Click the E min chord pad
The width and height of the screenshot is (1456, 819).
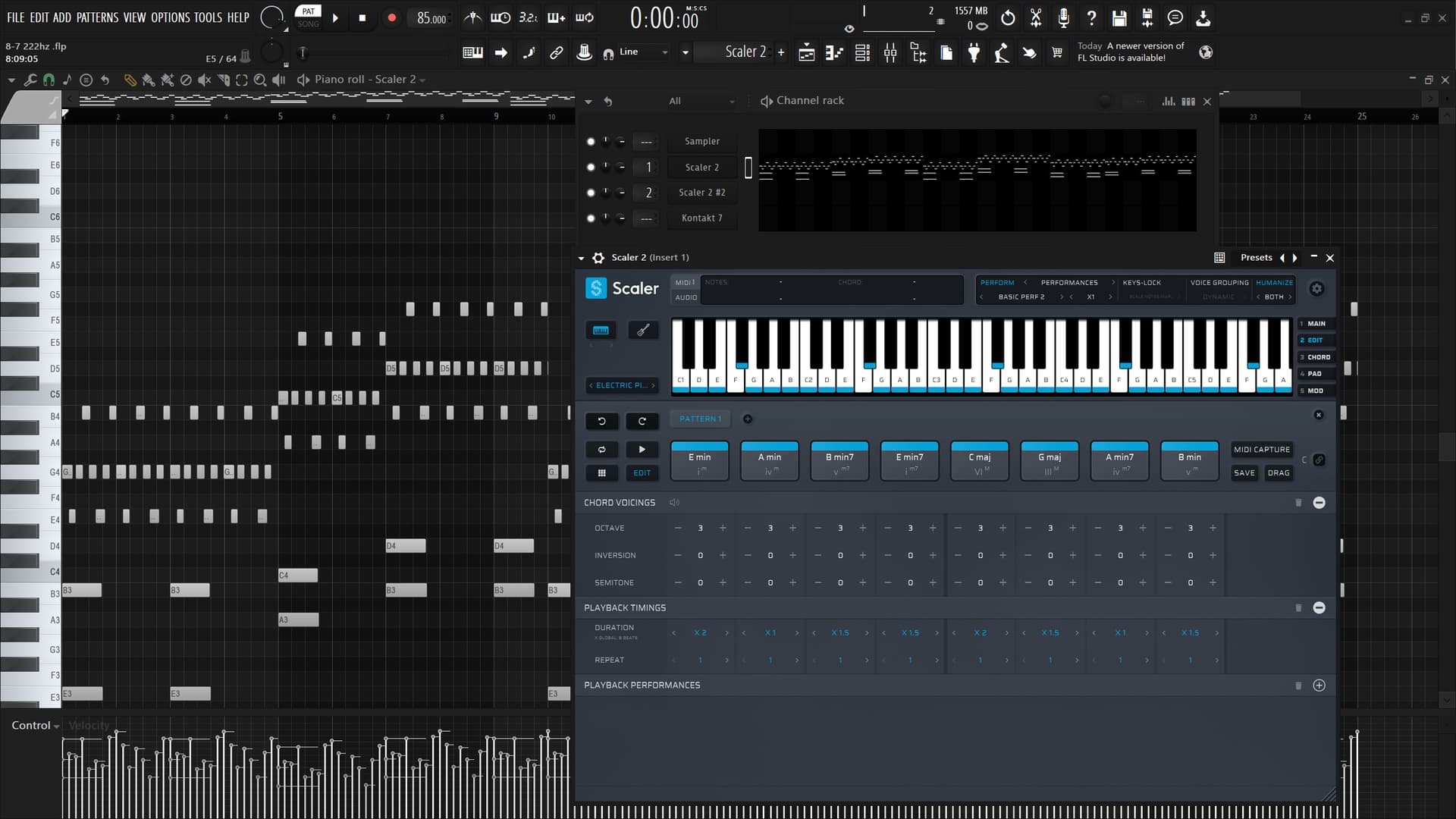(x=699, y=461)
